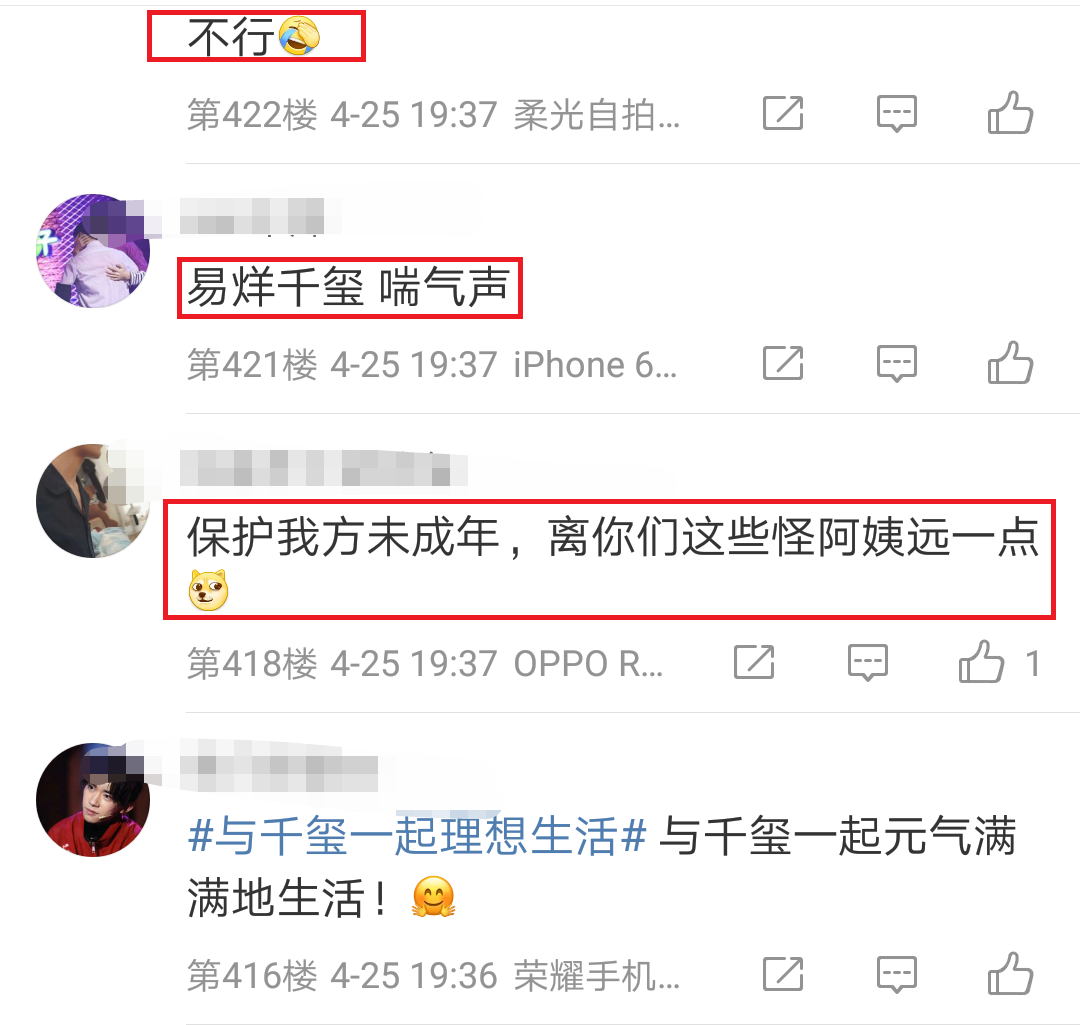
Task: Open blurred username above 易烊千玺 喘气声 comment
Action: pyautogui.click(x=252, y=216)
